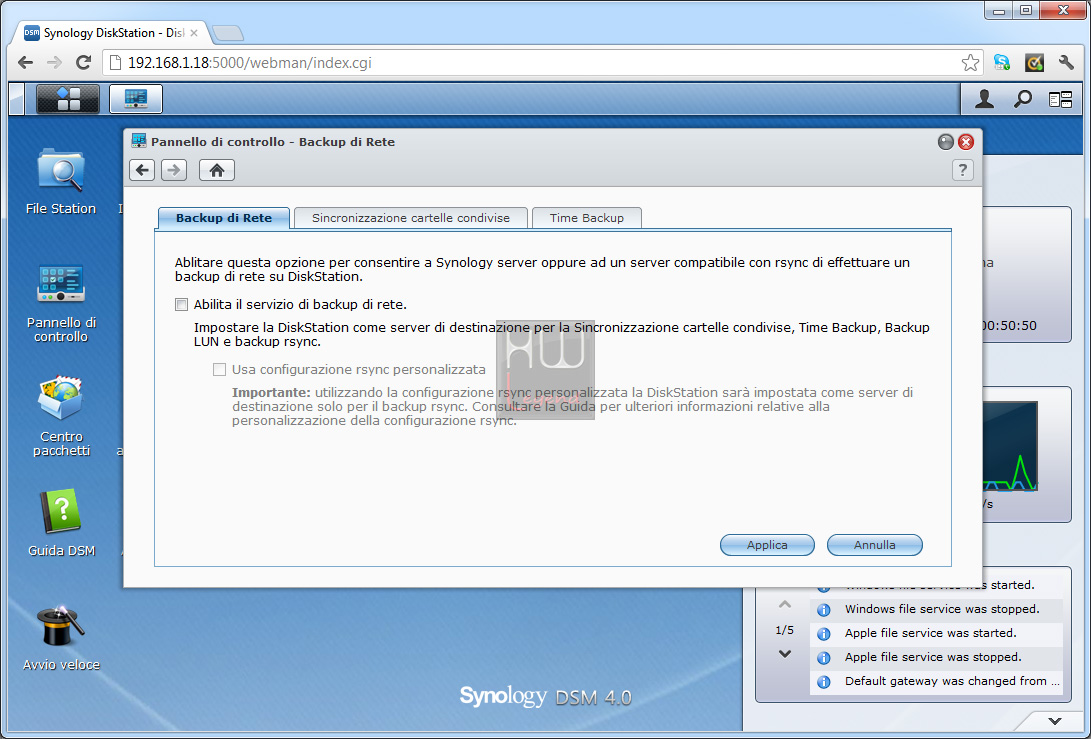Bookmark this page with the star
1091x739 pixels.
pyautogui.click(x=970, y=63)
